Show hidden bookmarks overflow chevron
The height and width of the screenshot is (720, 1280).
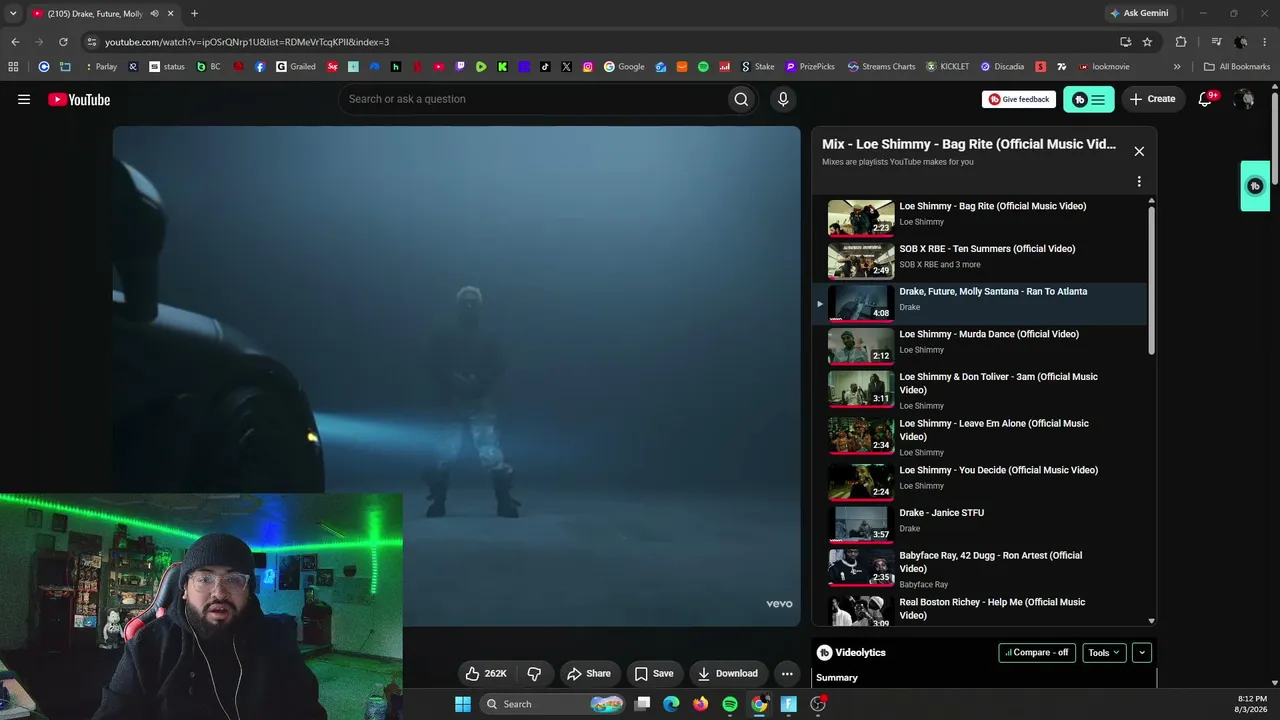[x=1177, y=67]
